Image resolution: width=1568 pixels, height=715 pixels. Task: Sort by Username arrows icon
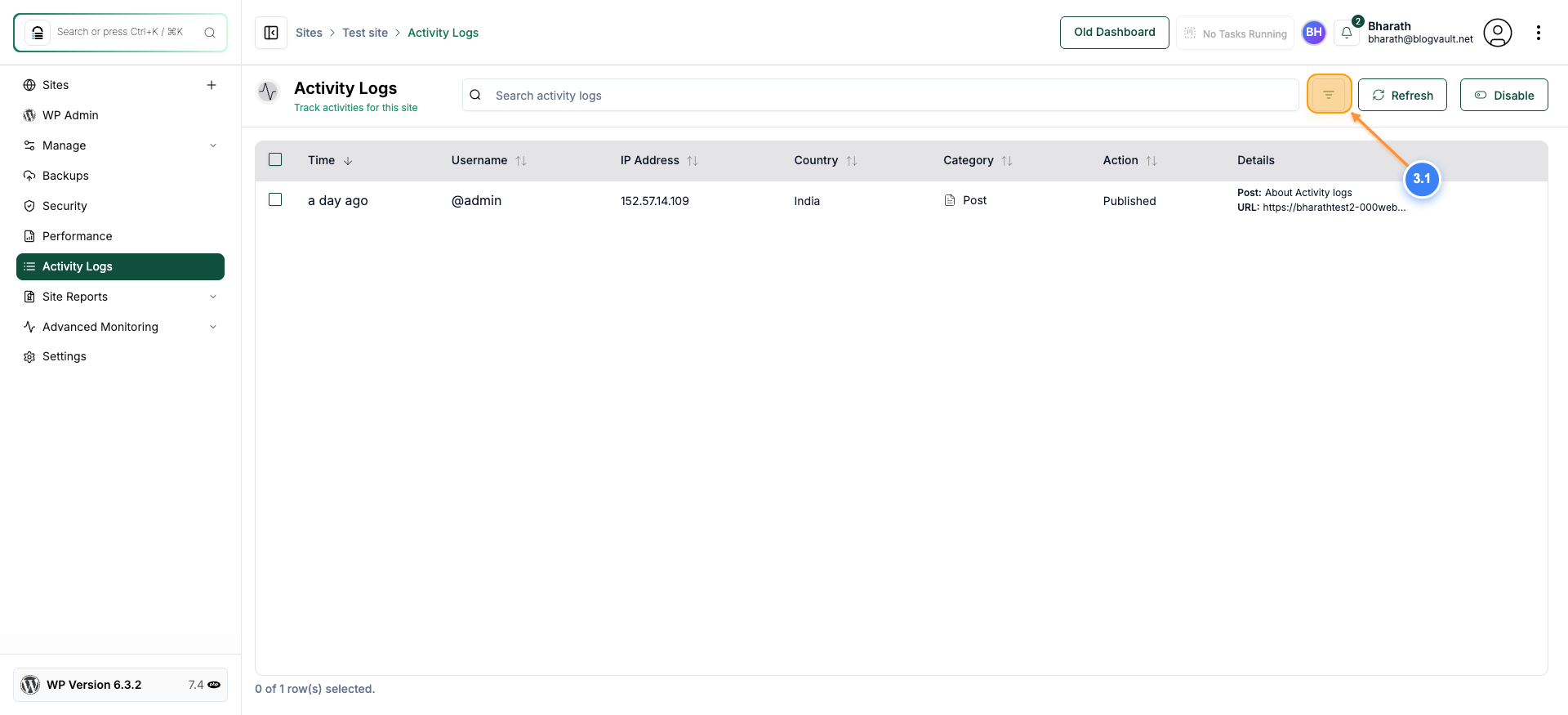pos(521,161)
